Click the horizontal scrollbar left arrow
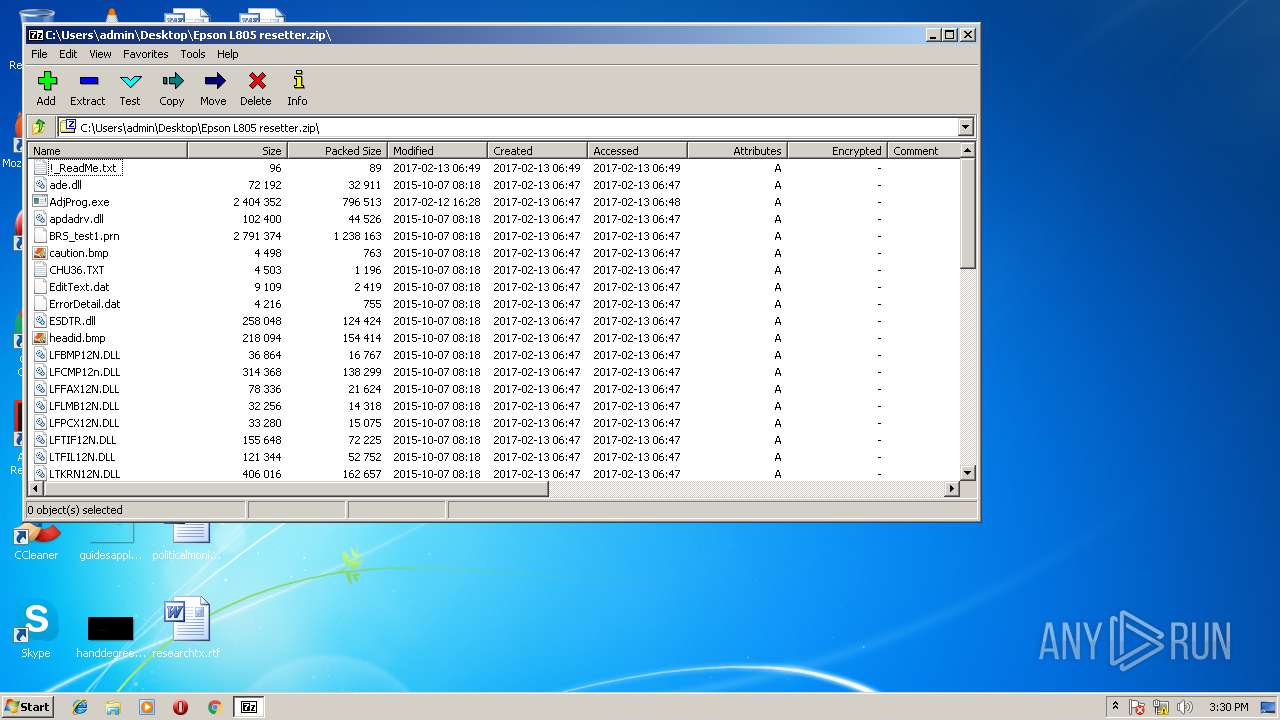The width and height of the screenshot is (1280, 720). tap(37, 489)
